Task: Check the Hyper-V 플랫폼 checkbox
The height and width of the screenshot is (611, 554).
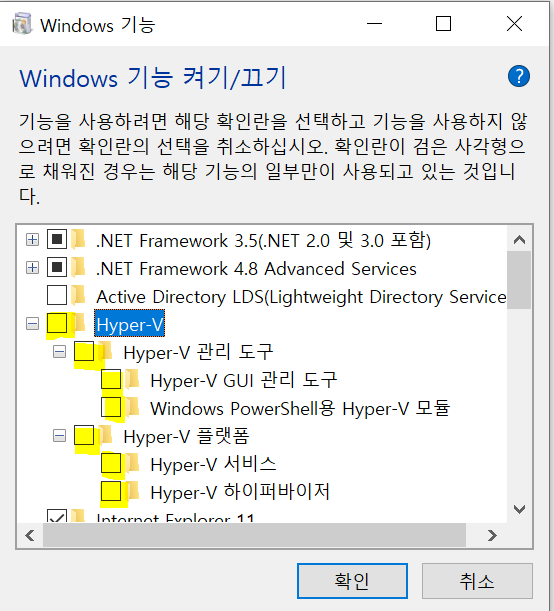Action: pos(84,435)
